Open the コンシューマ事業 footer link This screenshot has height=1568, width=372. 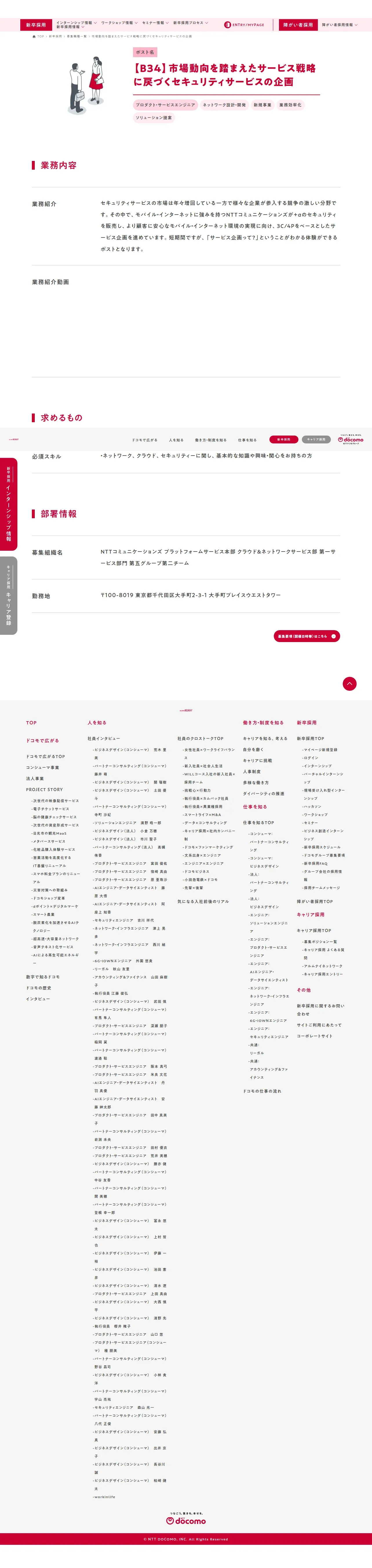43,767
